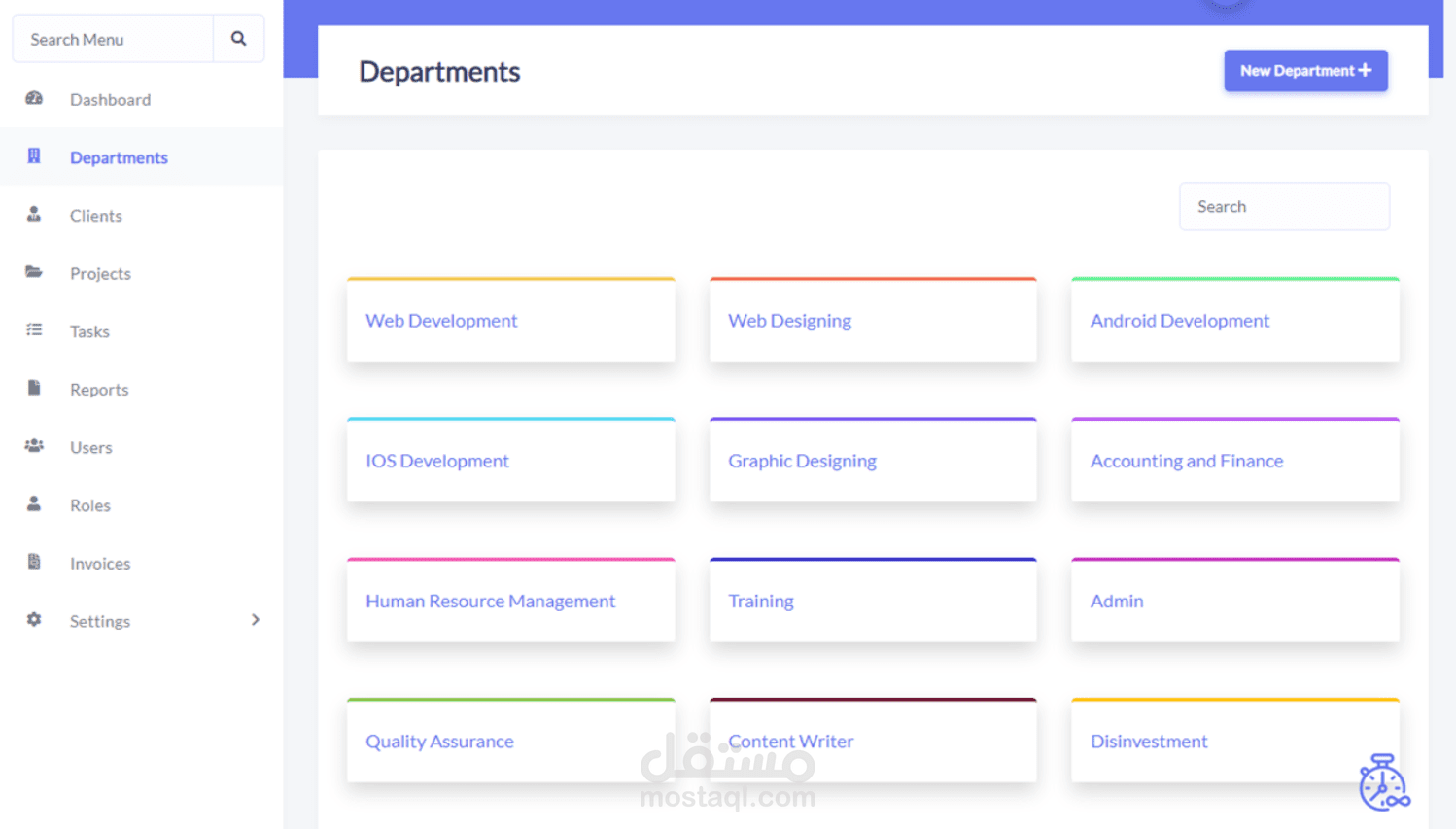Open the Content Writer department card
This screenshot has height=829, width=1456.
[873, 740]
